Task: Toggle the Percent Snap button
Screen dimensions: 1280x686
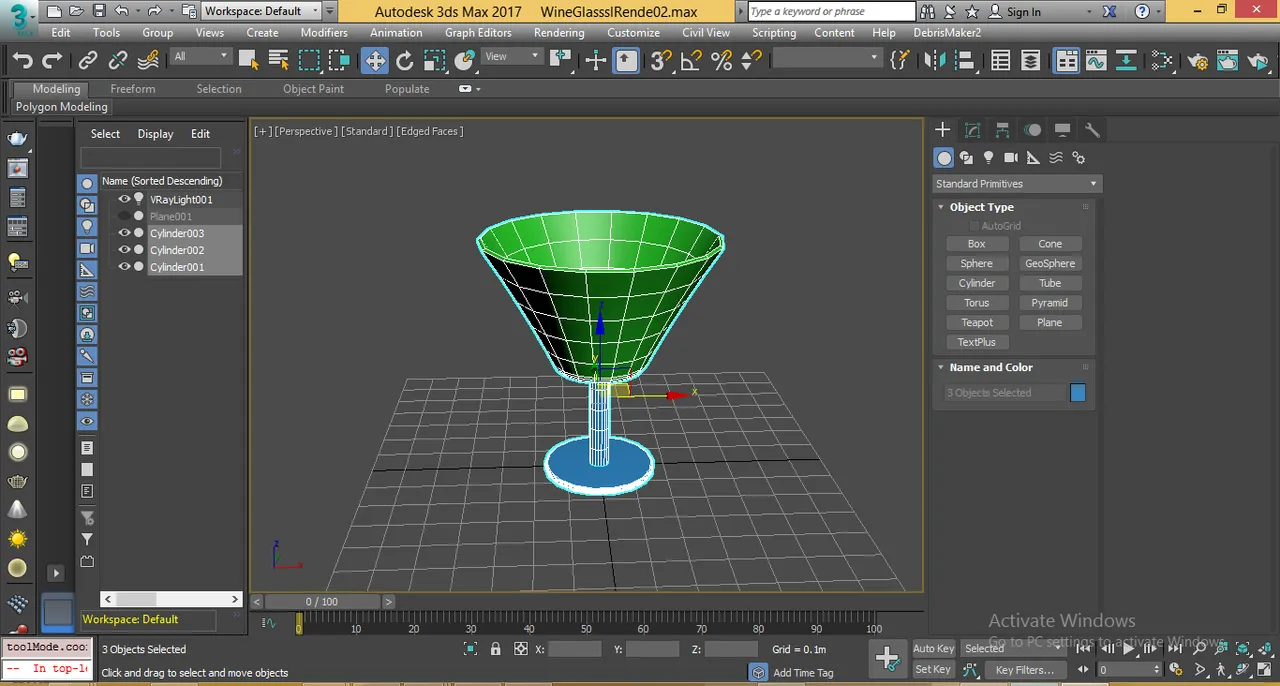Action: [721, 61]
